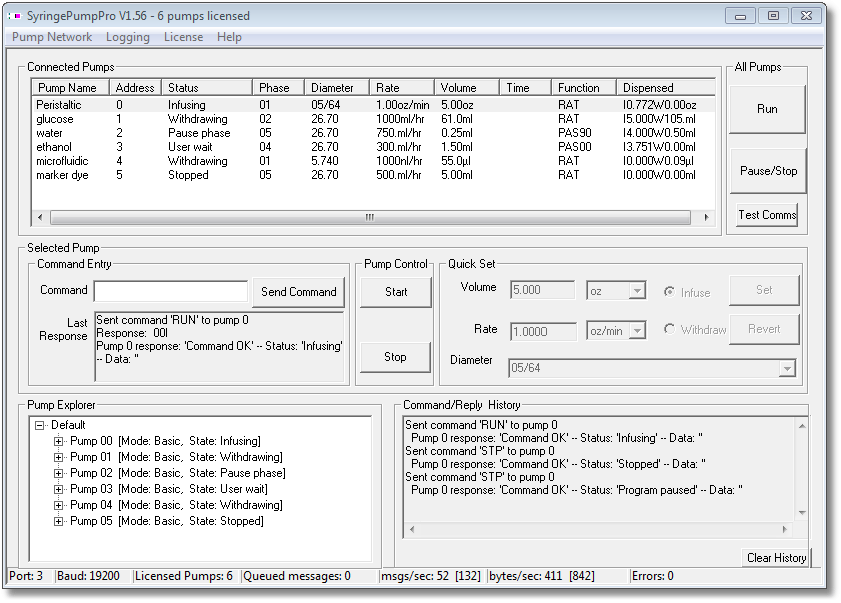
Task: Click the Phase column header
Action: point(278,87)
